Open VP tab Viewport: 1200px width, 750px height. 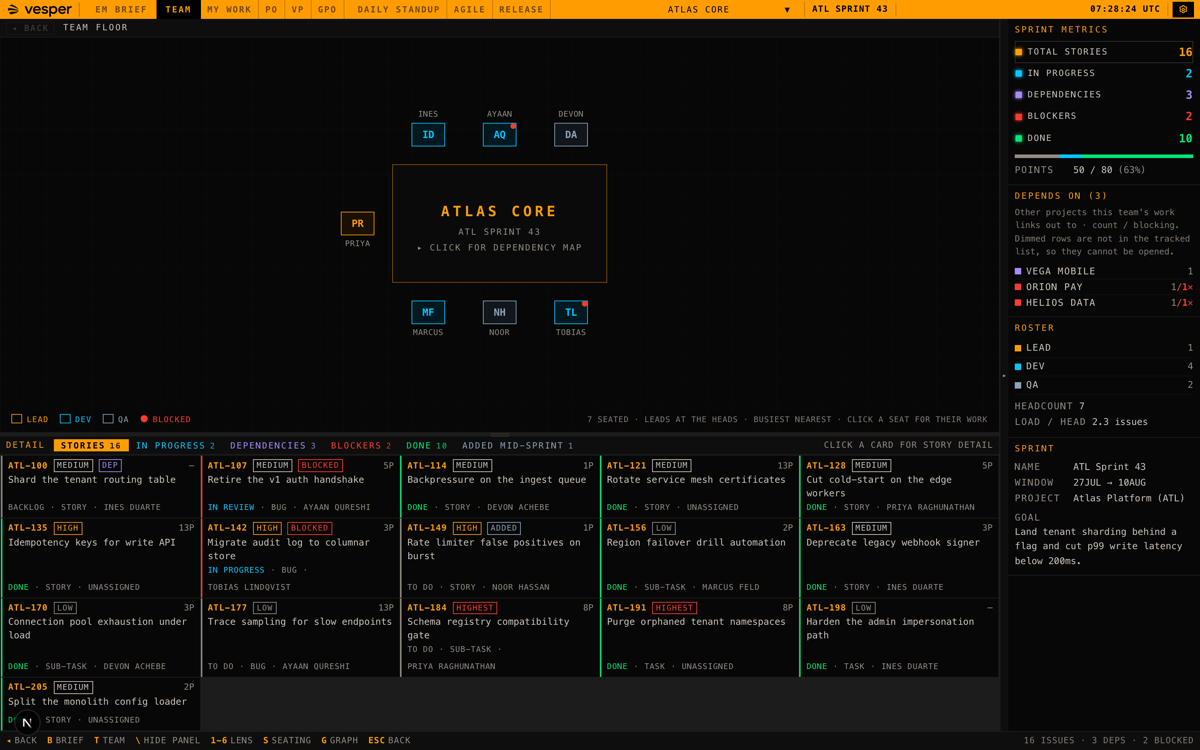(297, 9)
